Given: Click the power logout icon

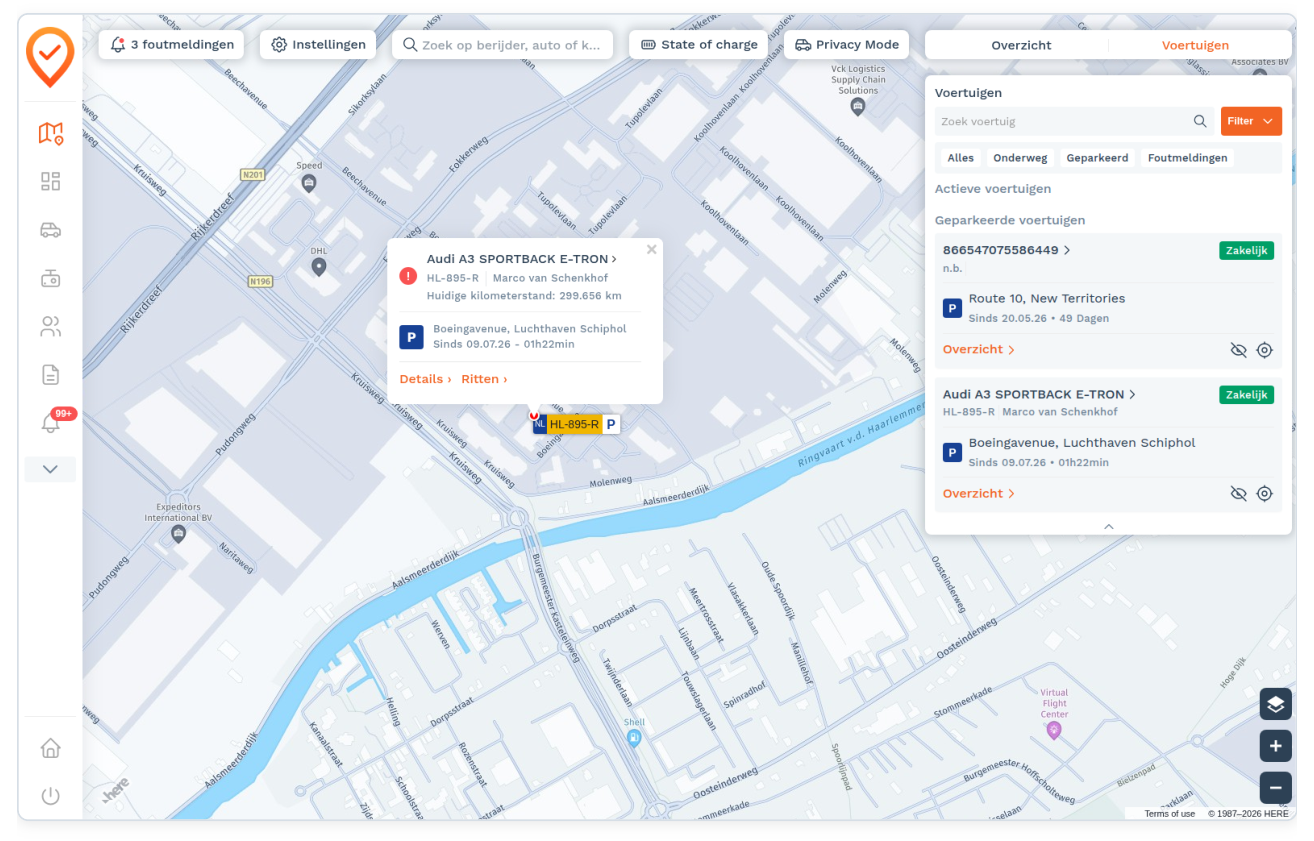Looking at the screenshot, I should (50, 796).
